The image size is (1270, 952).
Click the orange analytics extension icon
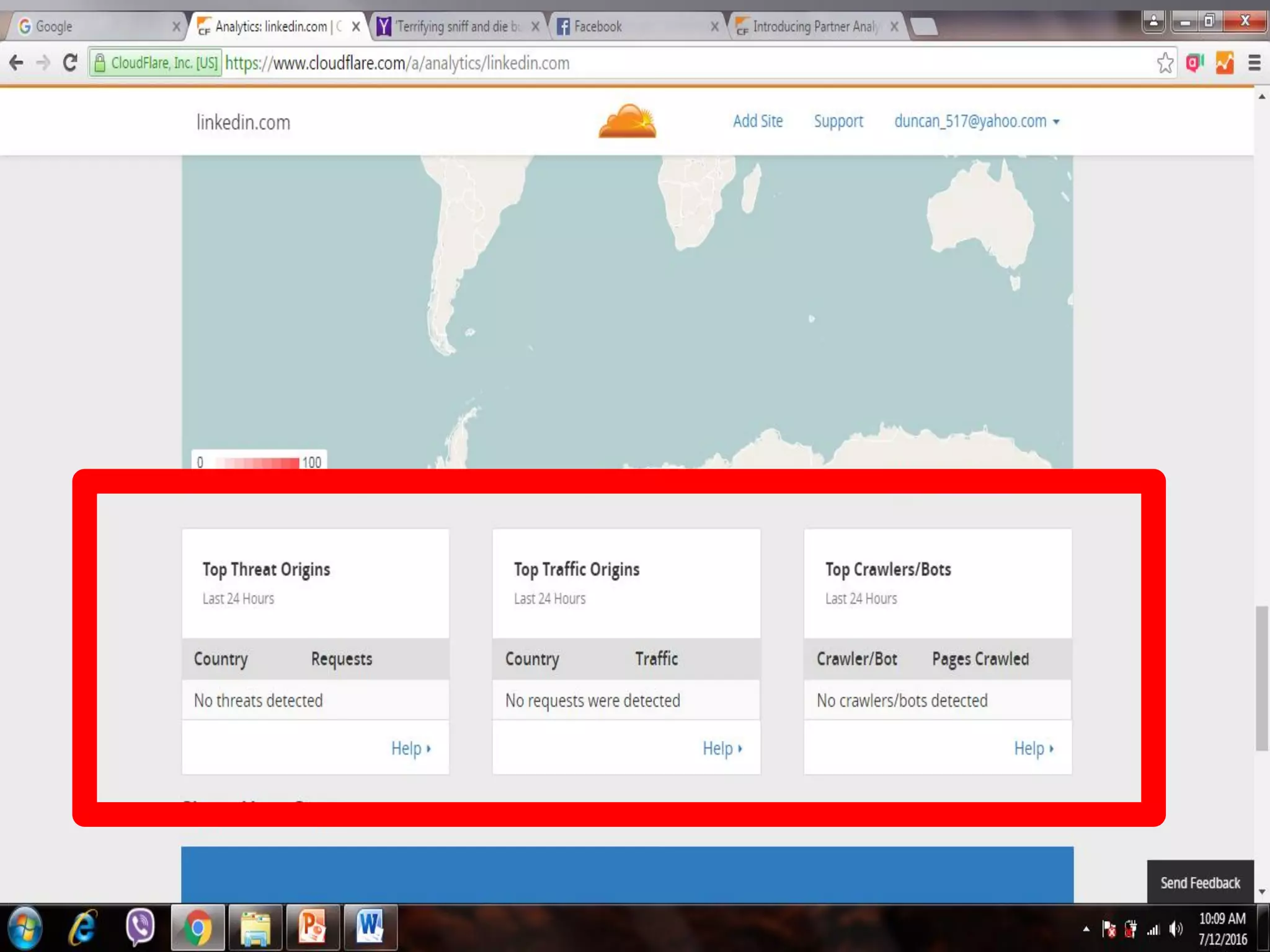1224,63
